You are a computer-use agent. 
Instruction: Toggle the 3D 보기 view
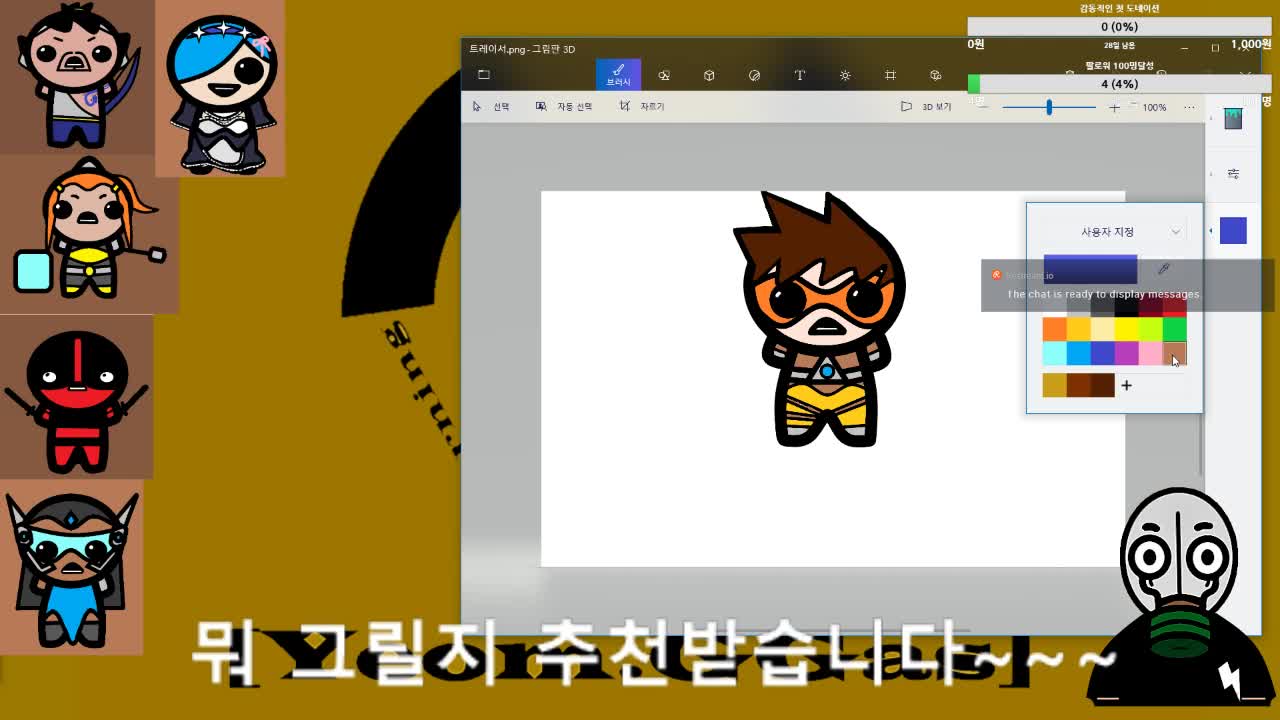click(926, 106)
